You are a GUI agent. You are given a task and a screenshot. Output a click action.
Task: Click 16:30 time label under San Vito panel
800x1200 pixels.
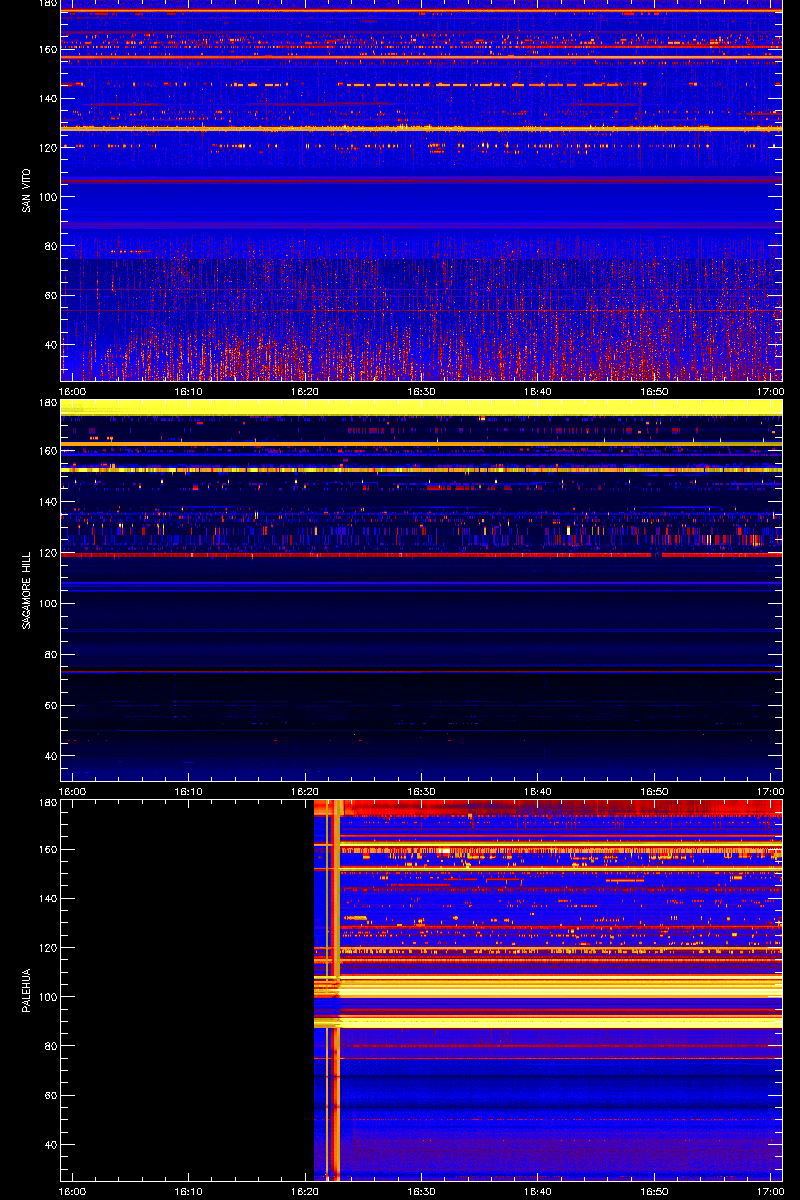[x=422, y=392]
